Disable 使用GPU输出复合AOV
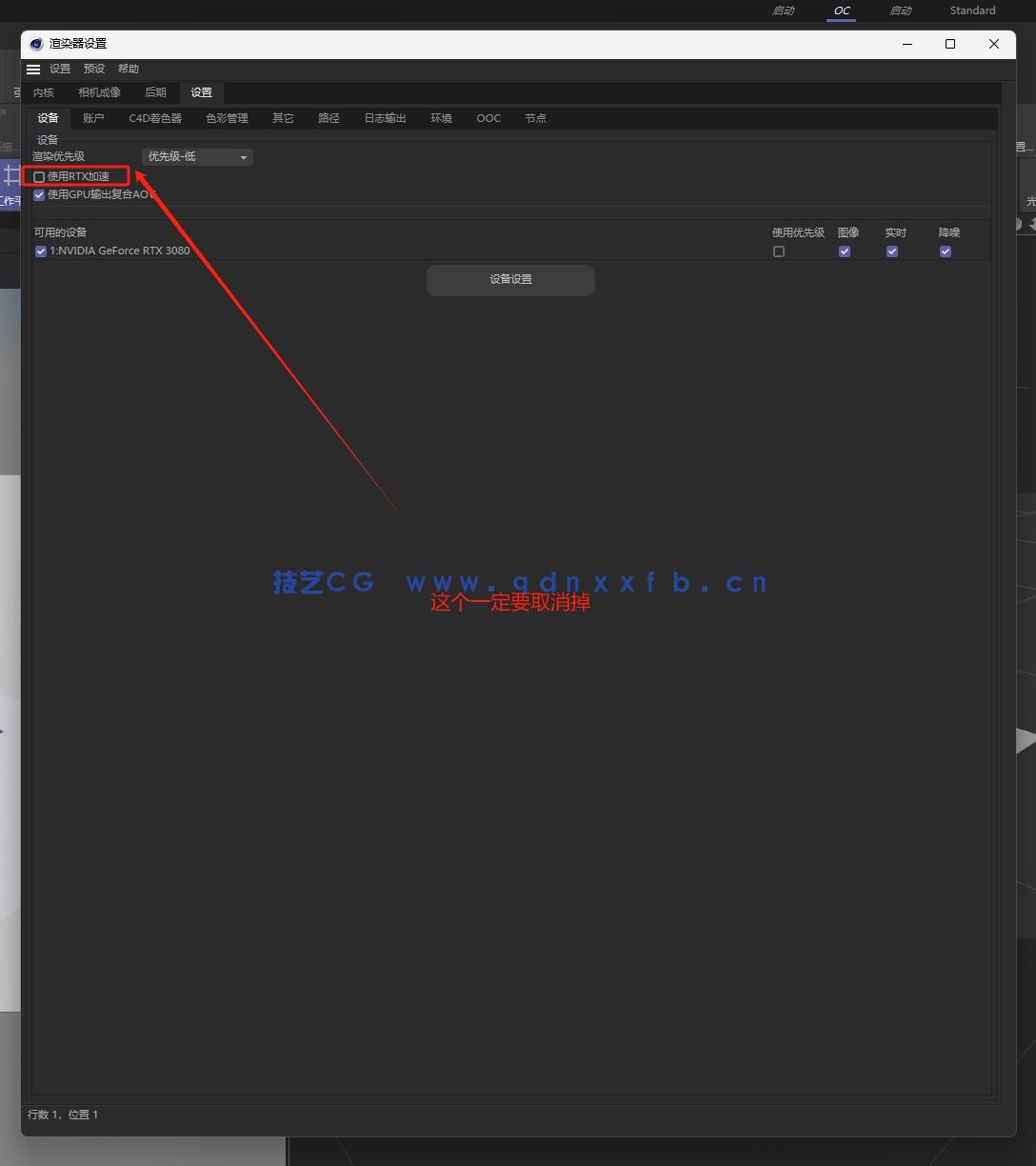 (39, 194)
